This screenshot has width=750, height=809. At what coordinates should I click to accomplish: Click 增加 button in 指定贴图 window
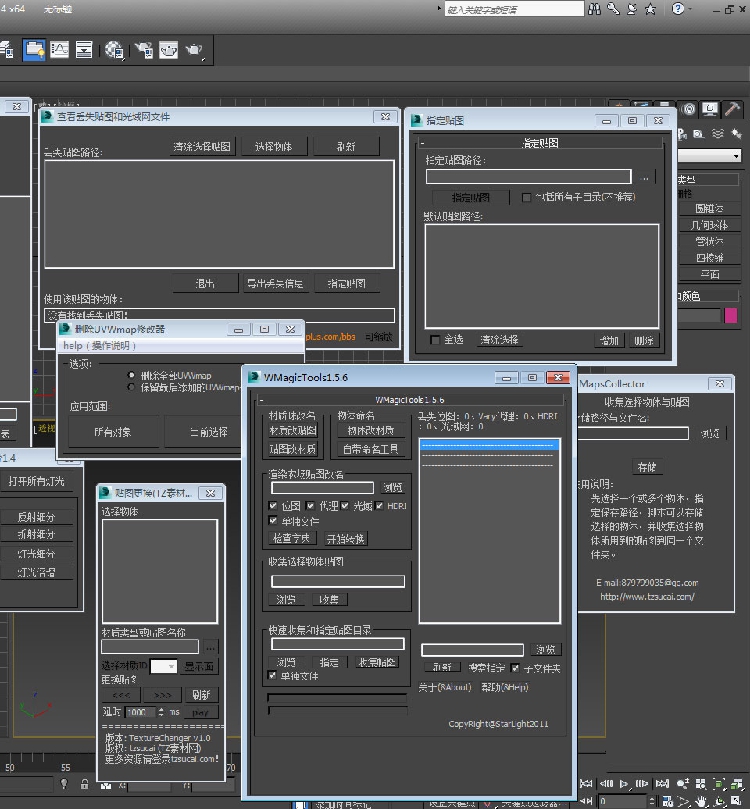pyautogui.click(x=609, y=340)
